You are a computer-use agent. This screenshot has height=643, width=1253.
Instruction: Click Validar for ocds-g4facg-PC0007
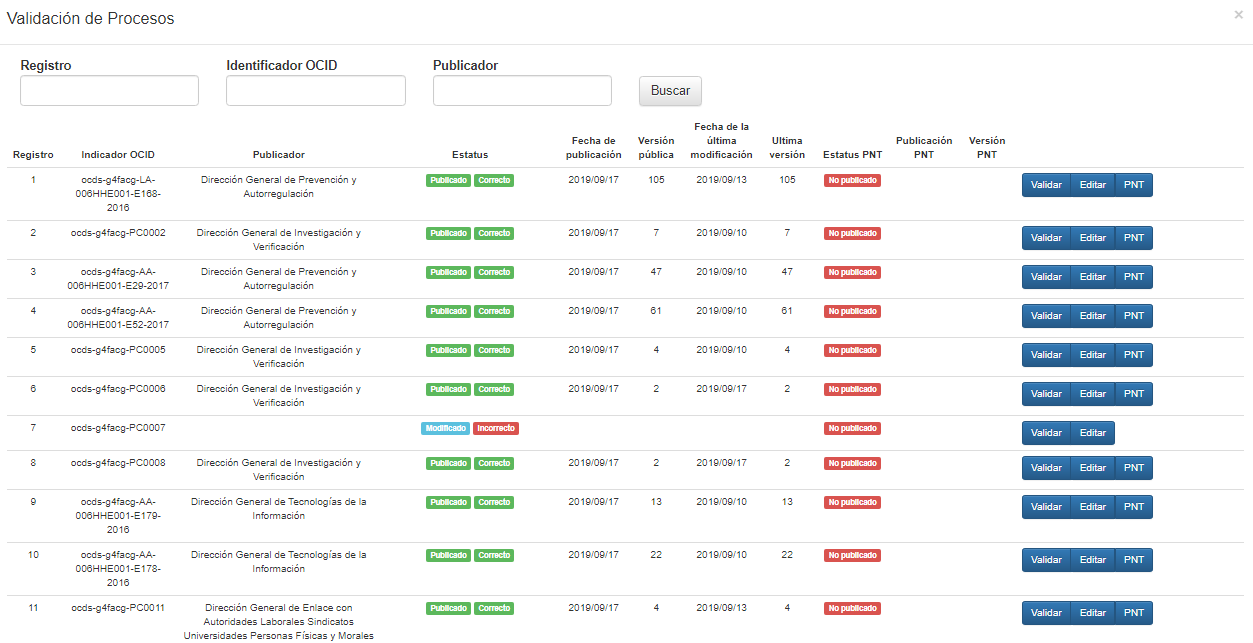pyautogui.click(x=1046, y=433)
